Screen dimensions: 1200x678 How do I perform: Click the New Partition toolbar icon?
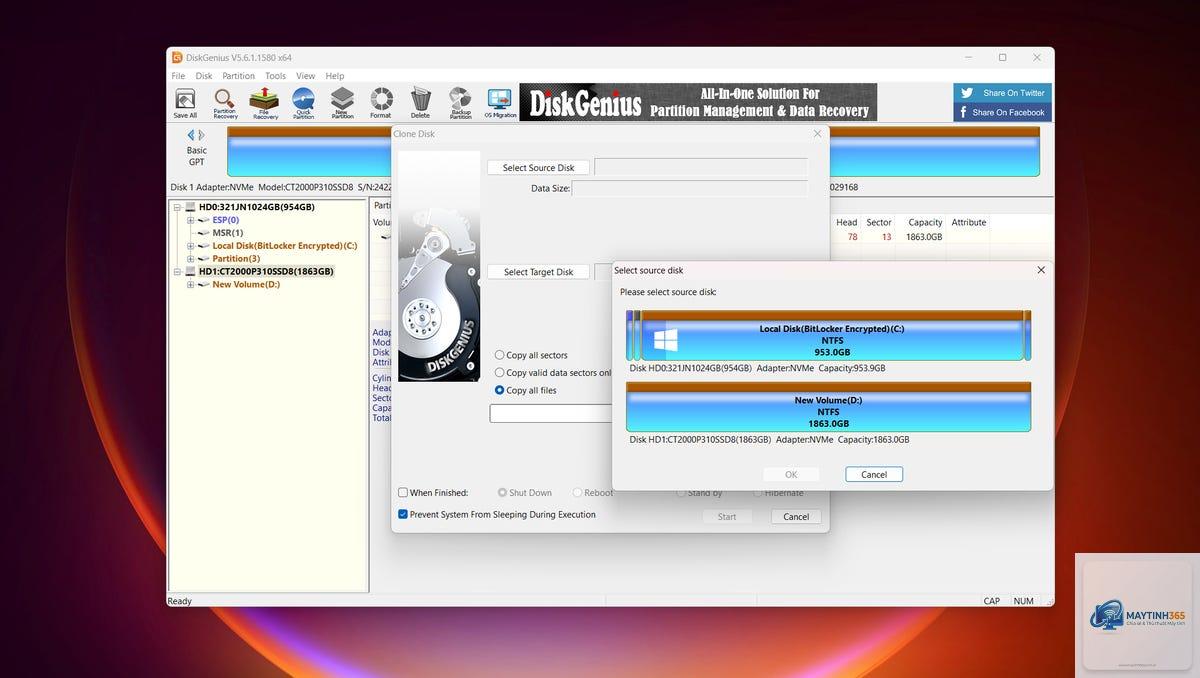[x=342, y=103]
